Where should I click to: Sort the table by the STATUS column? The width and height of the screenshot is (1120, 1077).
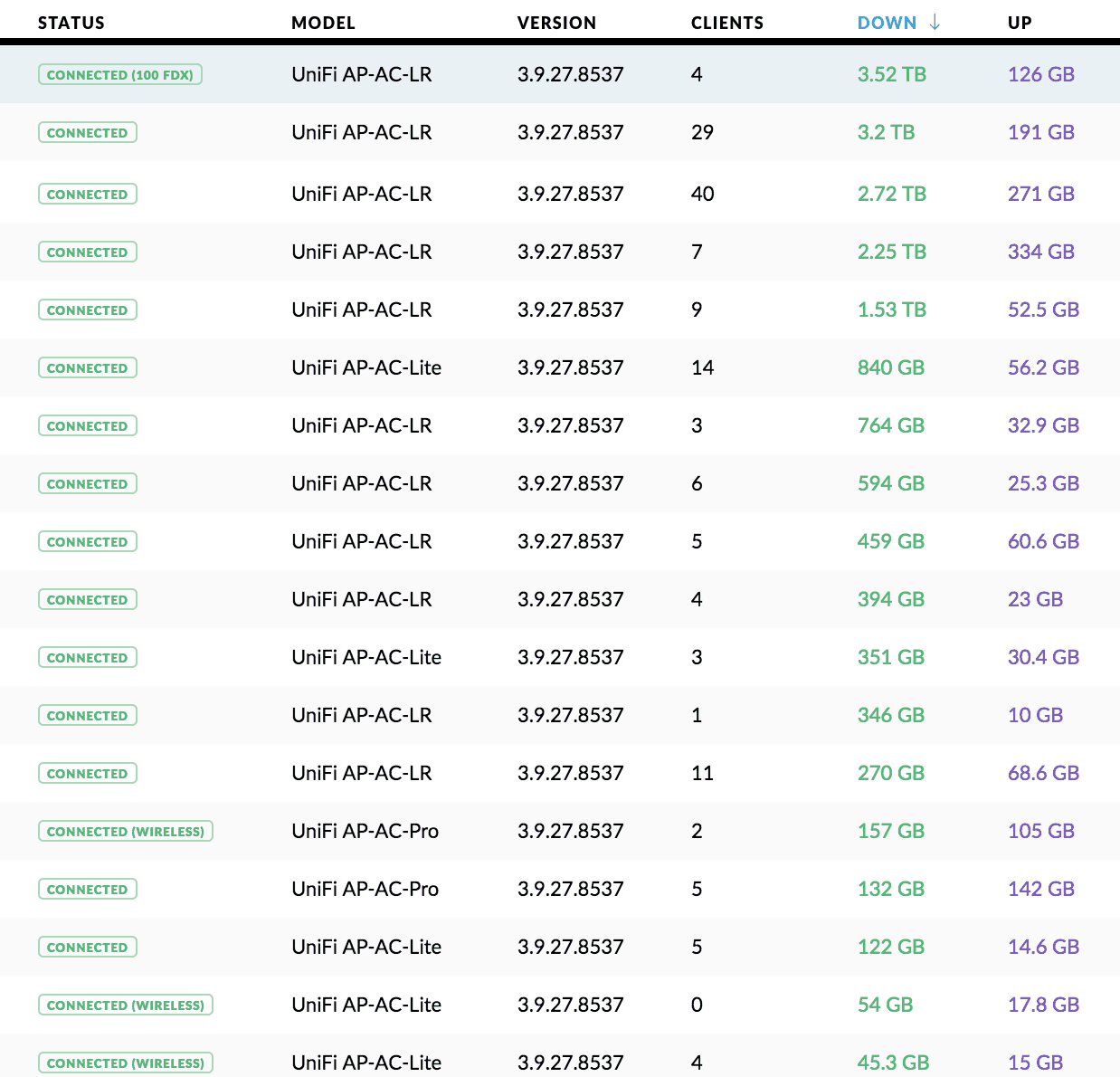[71, 23]
